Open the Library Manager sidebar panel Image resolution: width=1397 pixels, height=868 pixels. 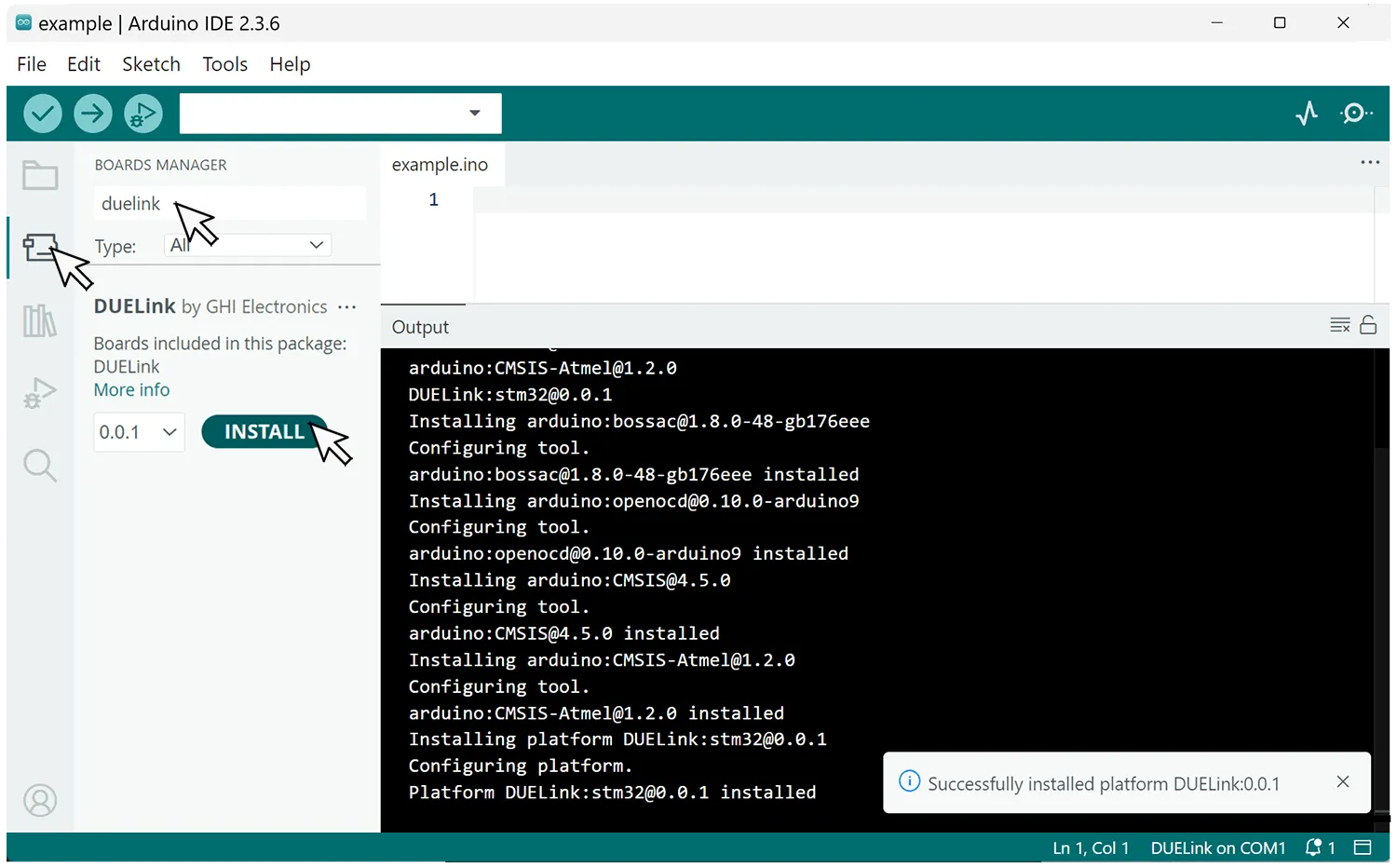(x=40, y=321)
